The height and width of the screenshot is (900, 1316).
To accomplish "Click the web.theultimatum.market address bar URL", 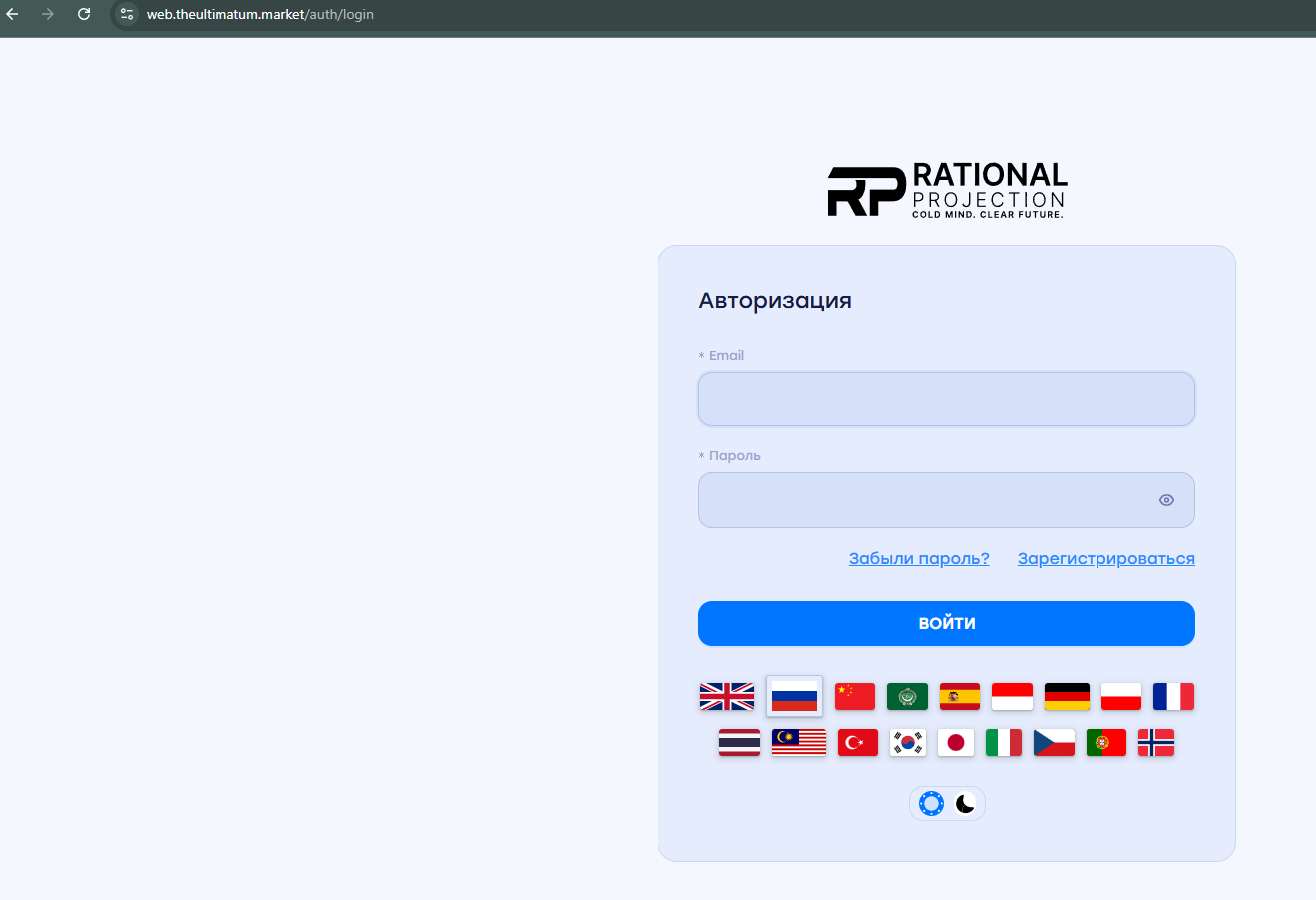I will tap(260, 15).
